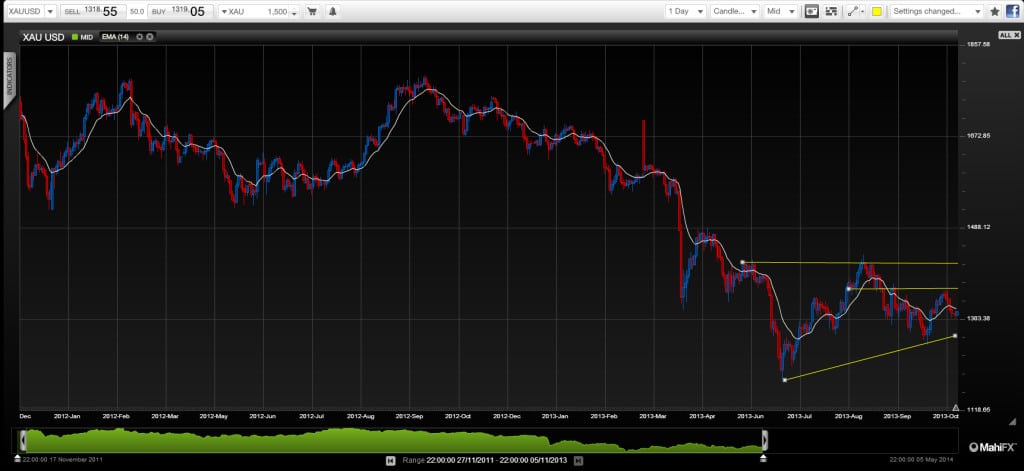Screen dimensions: 1024x471
Task: Expand the drawing tool options arrow
Action: 862,12
